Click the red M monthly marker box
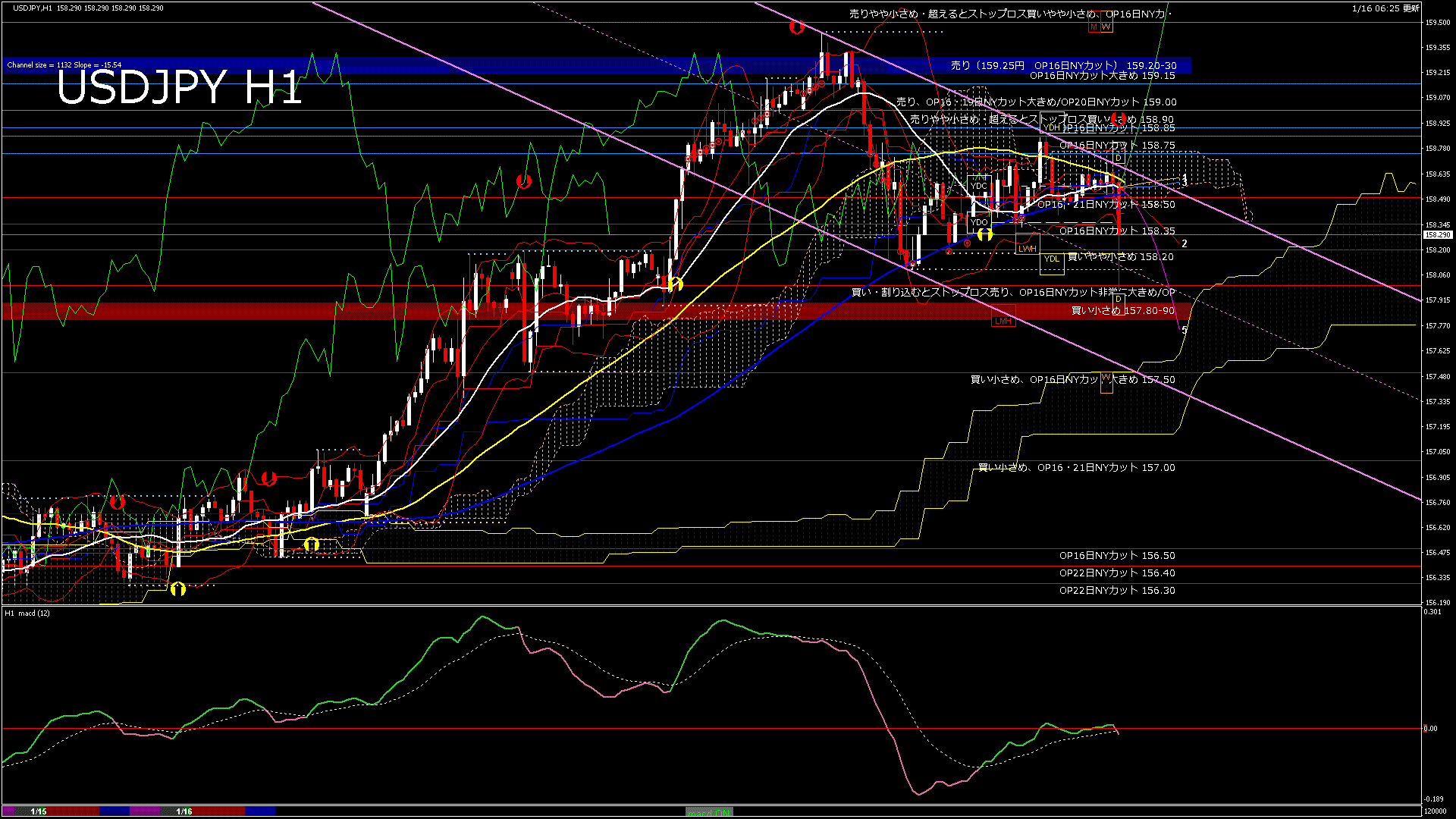The width and height of the screenshot is (1456, 819). pos(1094,27)
